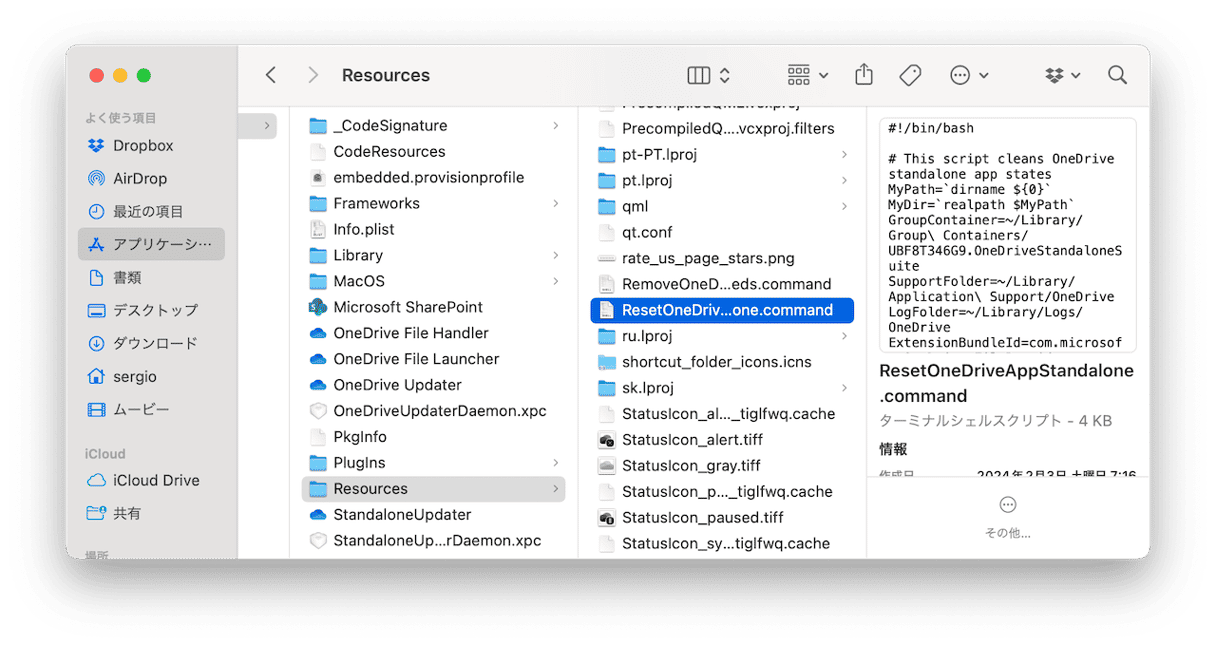
Task: Select OneDriveUpdaterDaemon.xpc file
Action: pyautogui.click(x=433, y=411)
